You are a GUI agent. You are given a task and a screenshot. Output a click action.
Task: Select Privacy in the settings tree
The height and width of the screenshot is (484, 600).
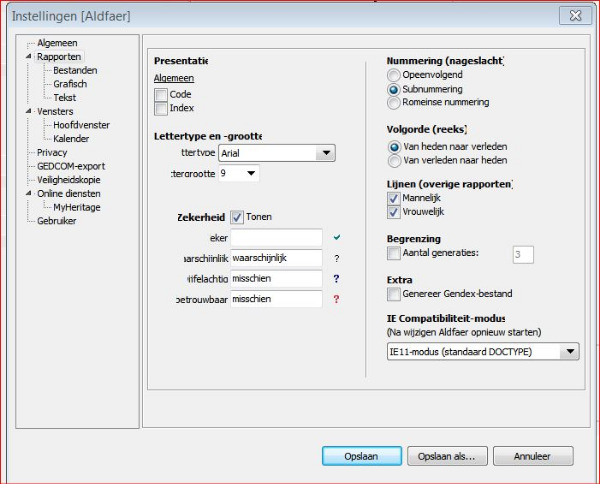point(52,152)
